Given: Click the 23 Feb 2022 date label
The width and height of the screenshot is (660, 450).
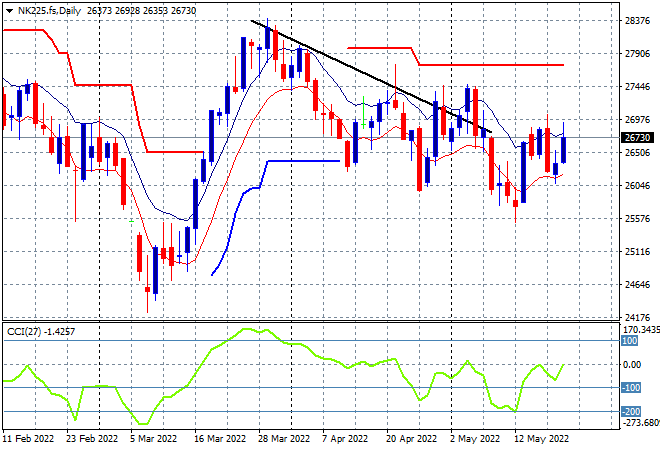Looking at the screenshot, I should tap(92, 439).
